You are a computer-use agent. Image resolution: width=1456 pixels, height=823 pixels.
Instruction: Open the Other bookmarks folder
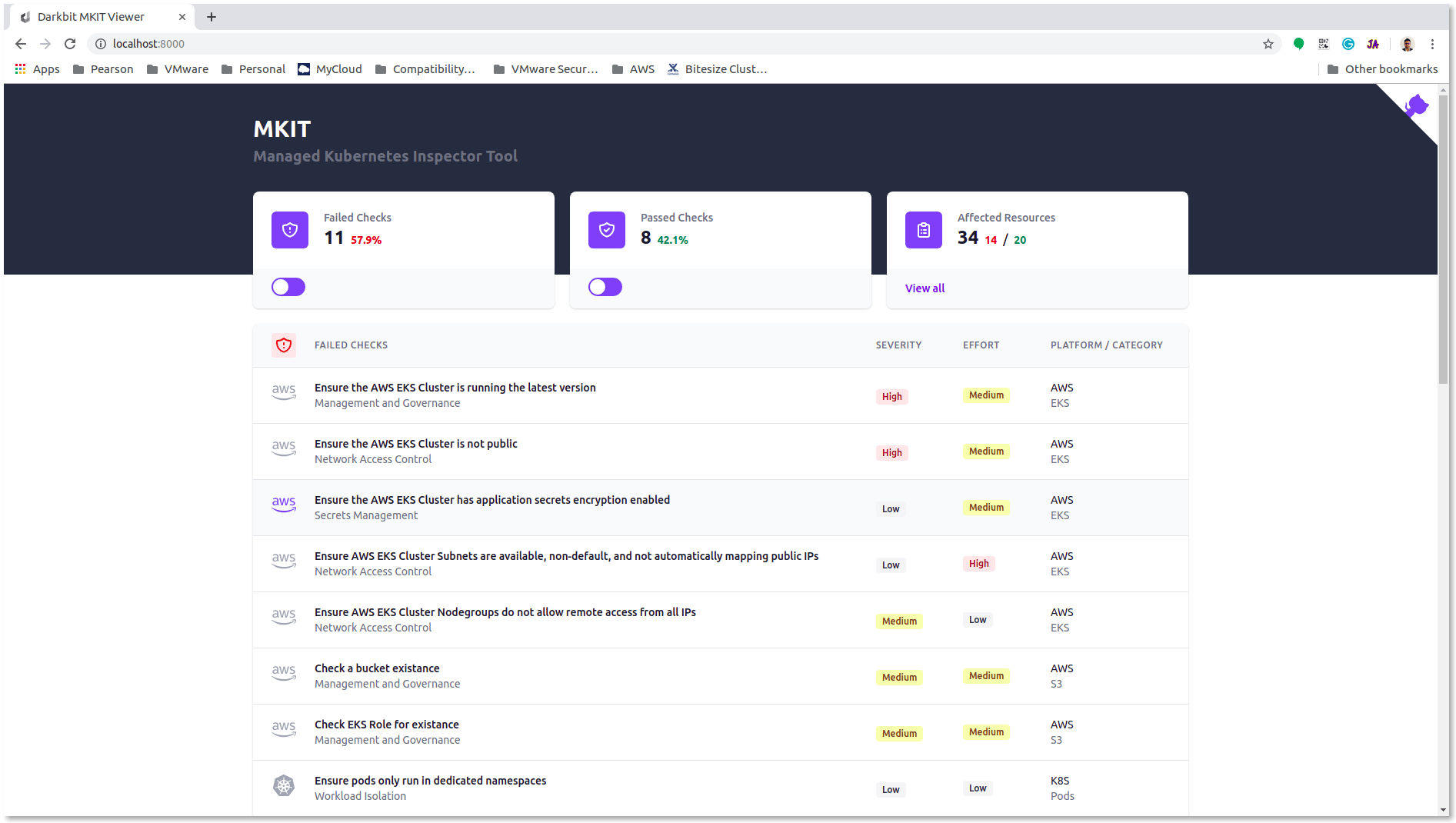click(1382, 69)
